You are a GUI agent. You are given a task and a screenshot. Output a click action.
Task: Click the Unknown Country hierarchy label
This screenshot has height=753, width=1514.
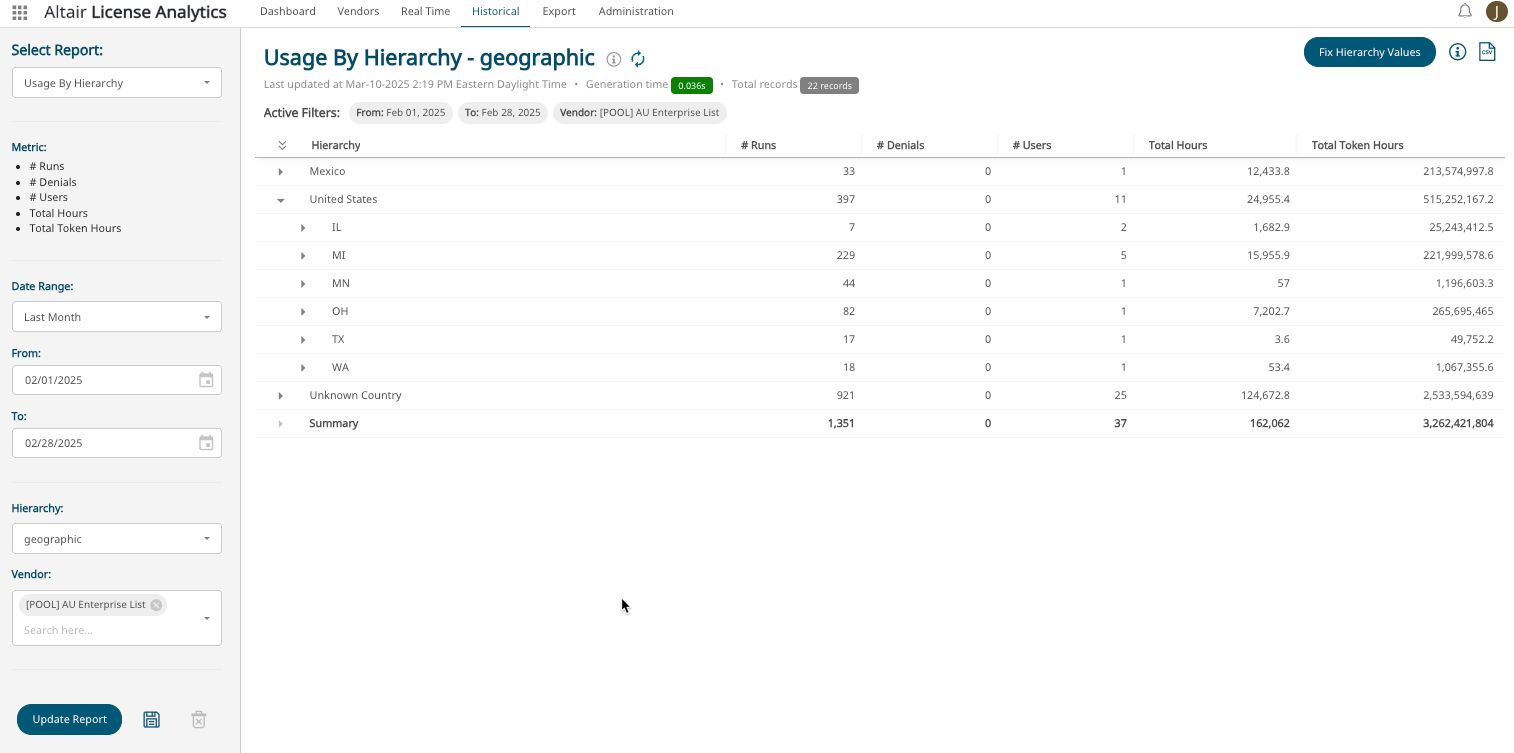pos(355,396)
